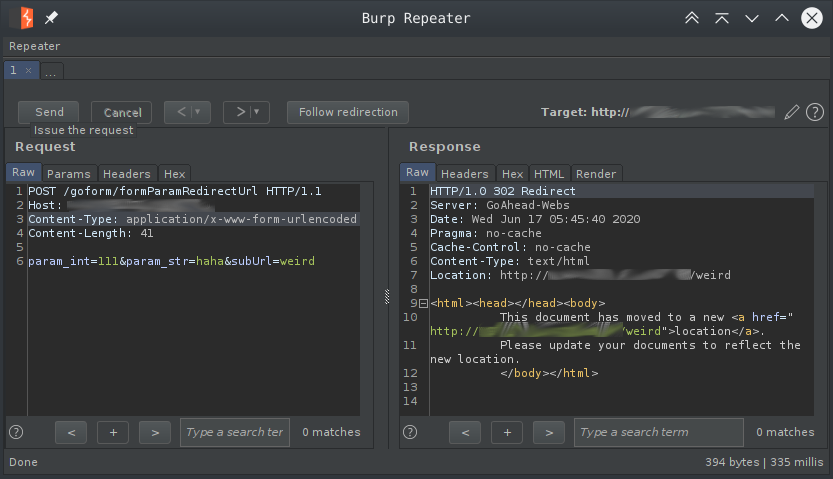Screen dimensions: 833x479
Task: Open the Repeater menu
Action: (34, 46)
